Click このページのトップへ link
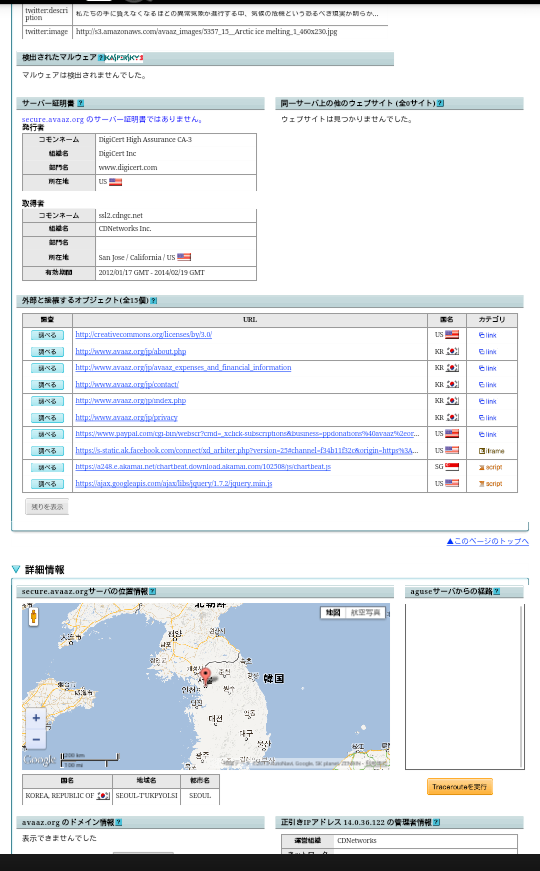 (488, 541)
